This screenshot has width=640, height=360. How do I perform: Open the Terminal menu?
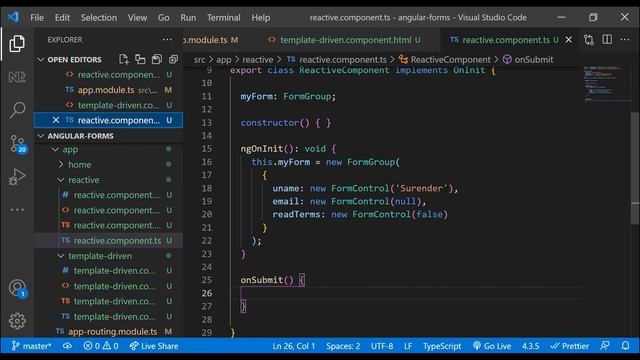[224, 18]
